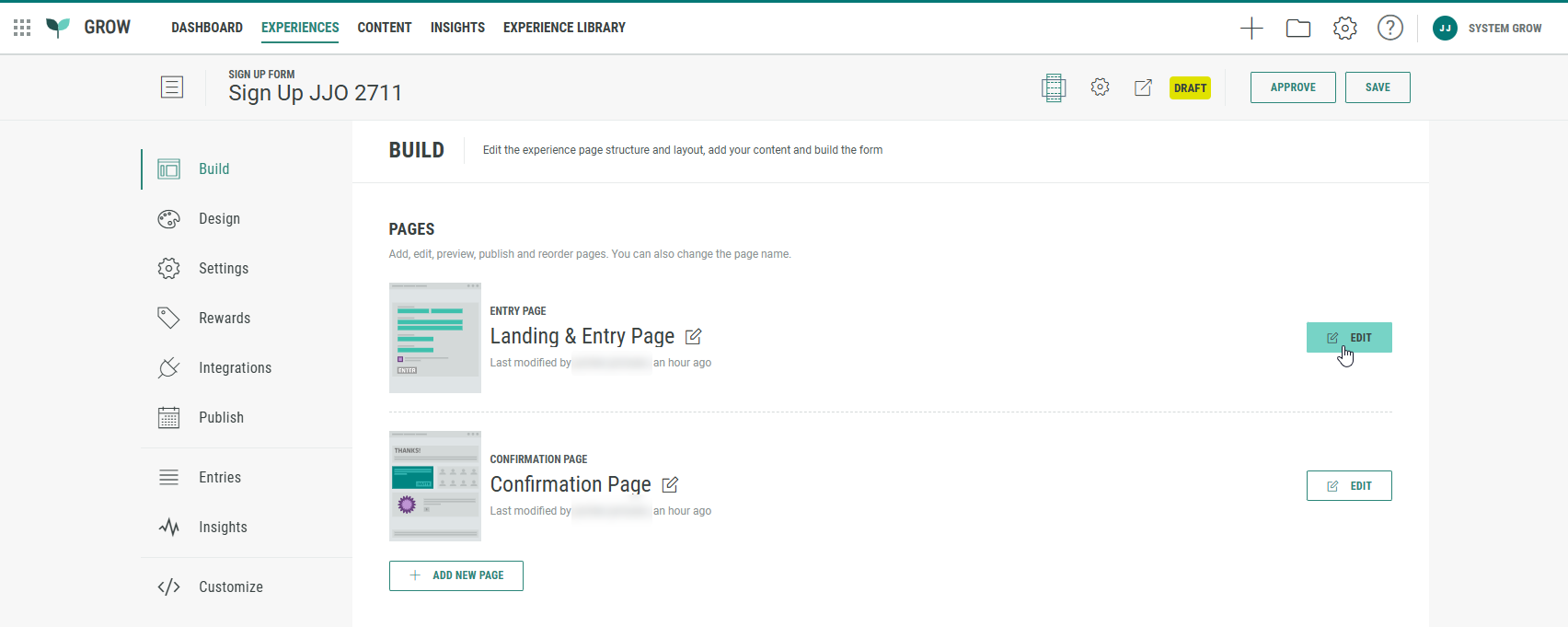Click Add New Page button
The image size is (1568, 627).
coord(456,575)
